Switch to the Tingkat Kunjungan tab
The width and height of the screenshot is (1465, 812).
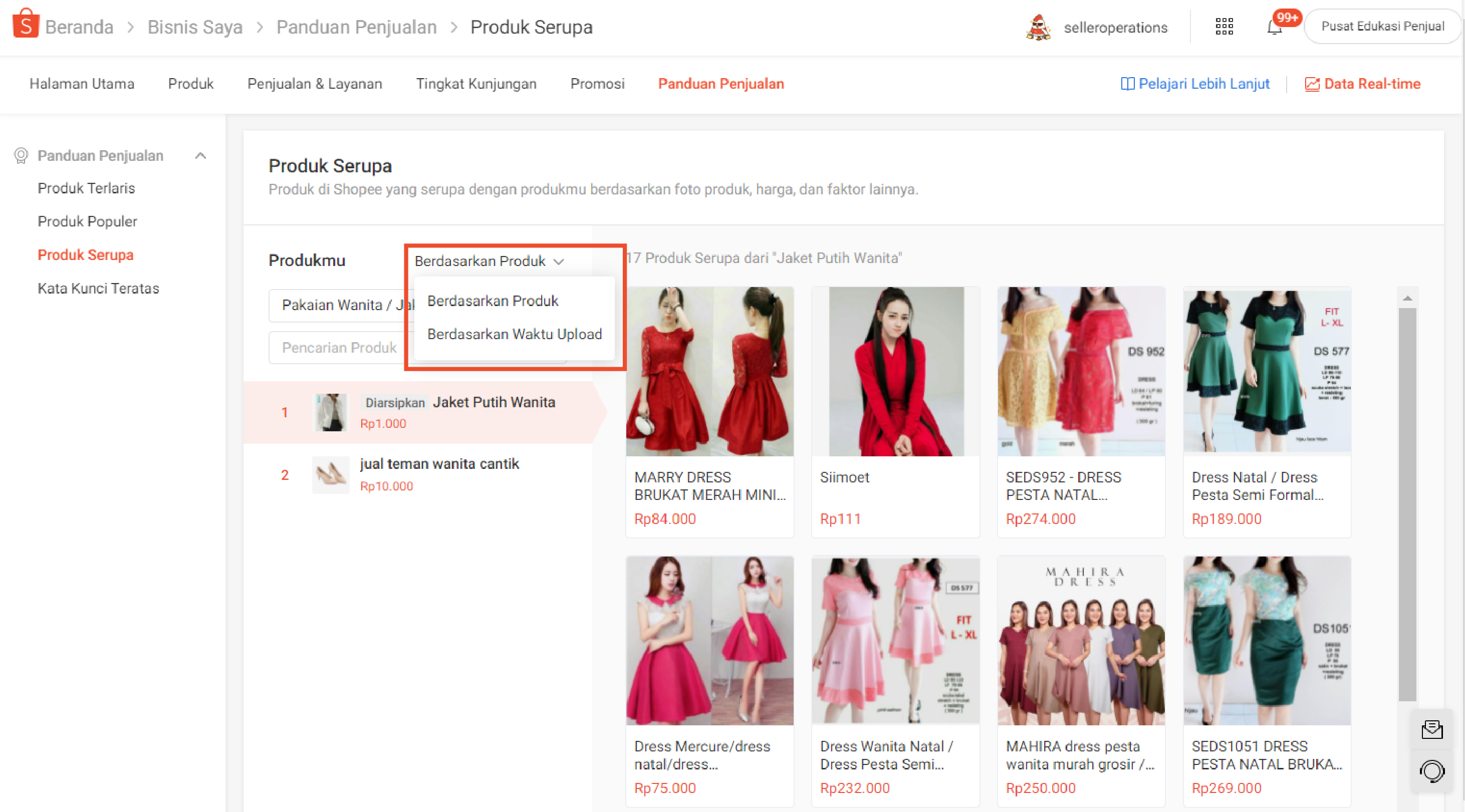476,84
